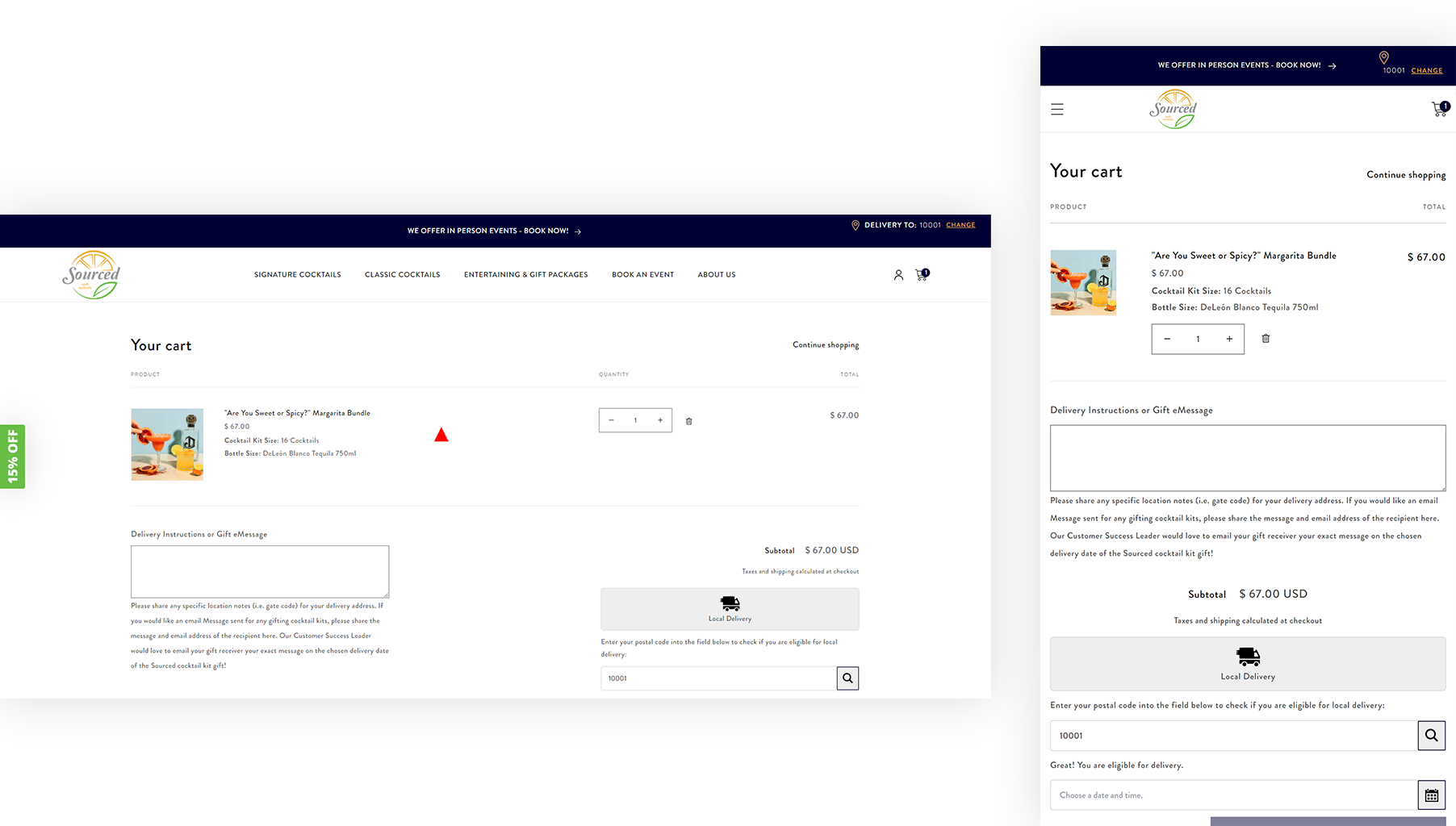Open the 15% OFF side tab
The width and height of the screenshot is (1456, 826).
(x=13, y=457)
